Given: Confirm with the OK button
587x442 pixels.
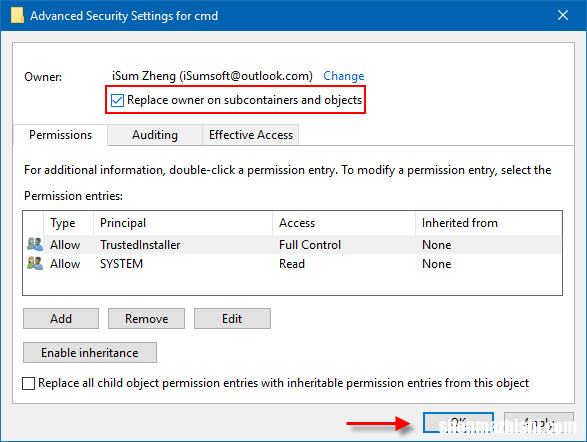Looking at the screenshot, I should [459, 423].
